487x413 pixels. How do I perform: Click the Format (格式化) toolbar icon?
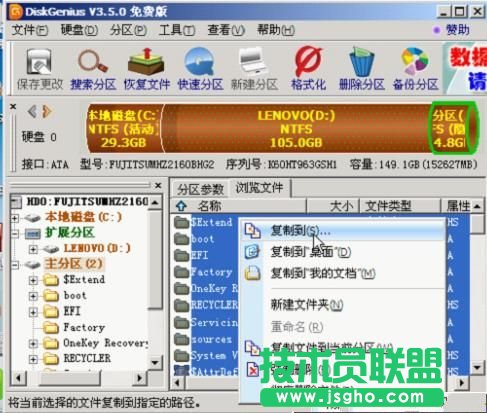point(308,69)
